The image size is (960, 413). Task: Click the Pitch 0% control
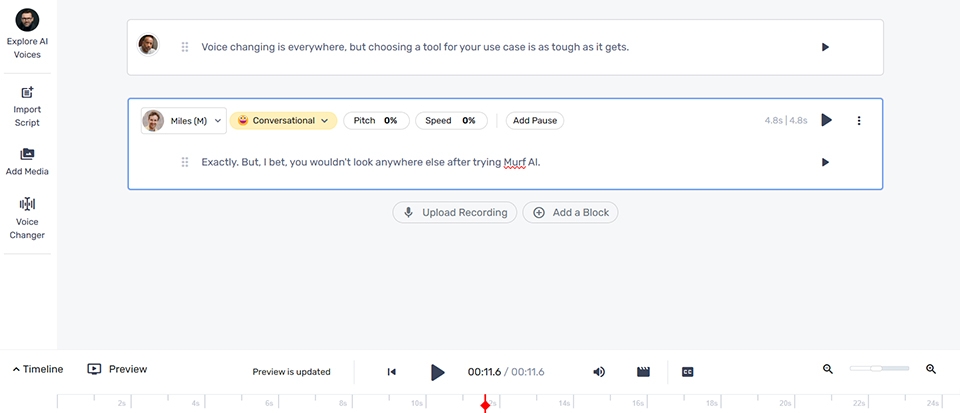click(375, 121)
